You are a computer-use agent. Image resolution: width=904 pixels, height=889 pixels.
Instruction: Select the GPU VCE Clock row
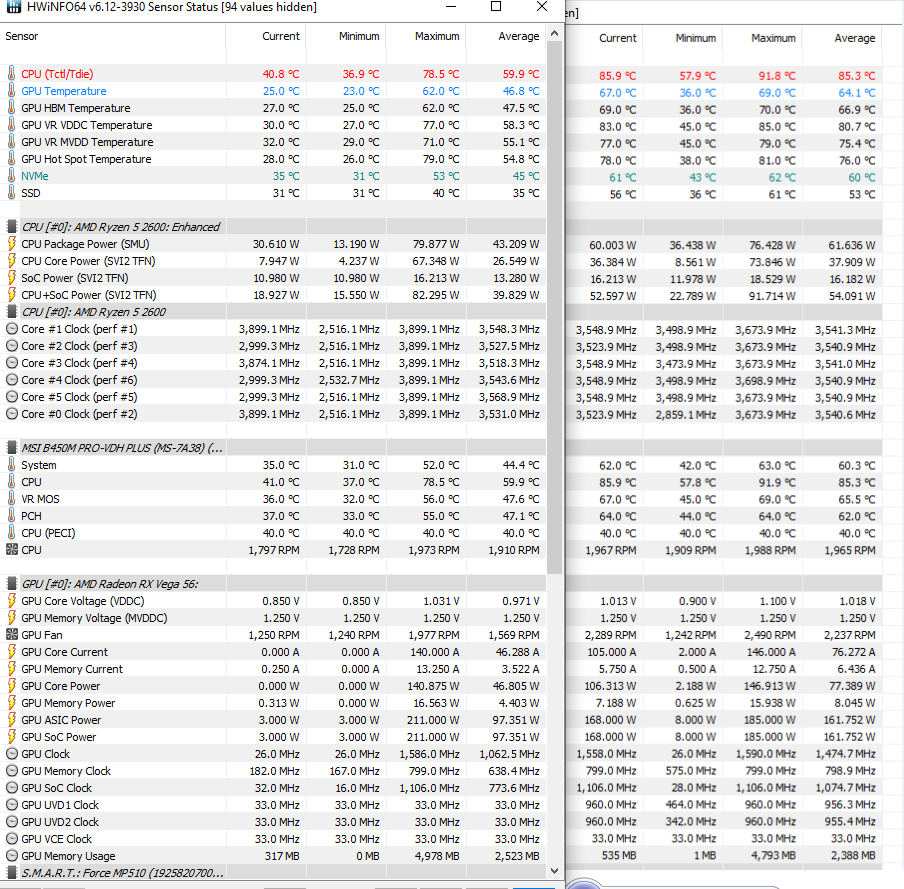(x=273, y=839)
